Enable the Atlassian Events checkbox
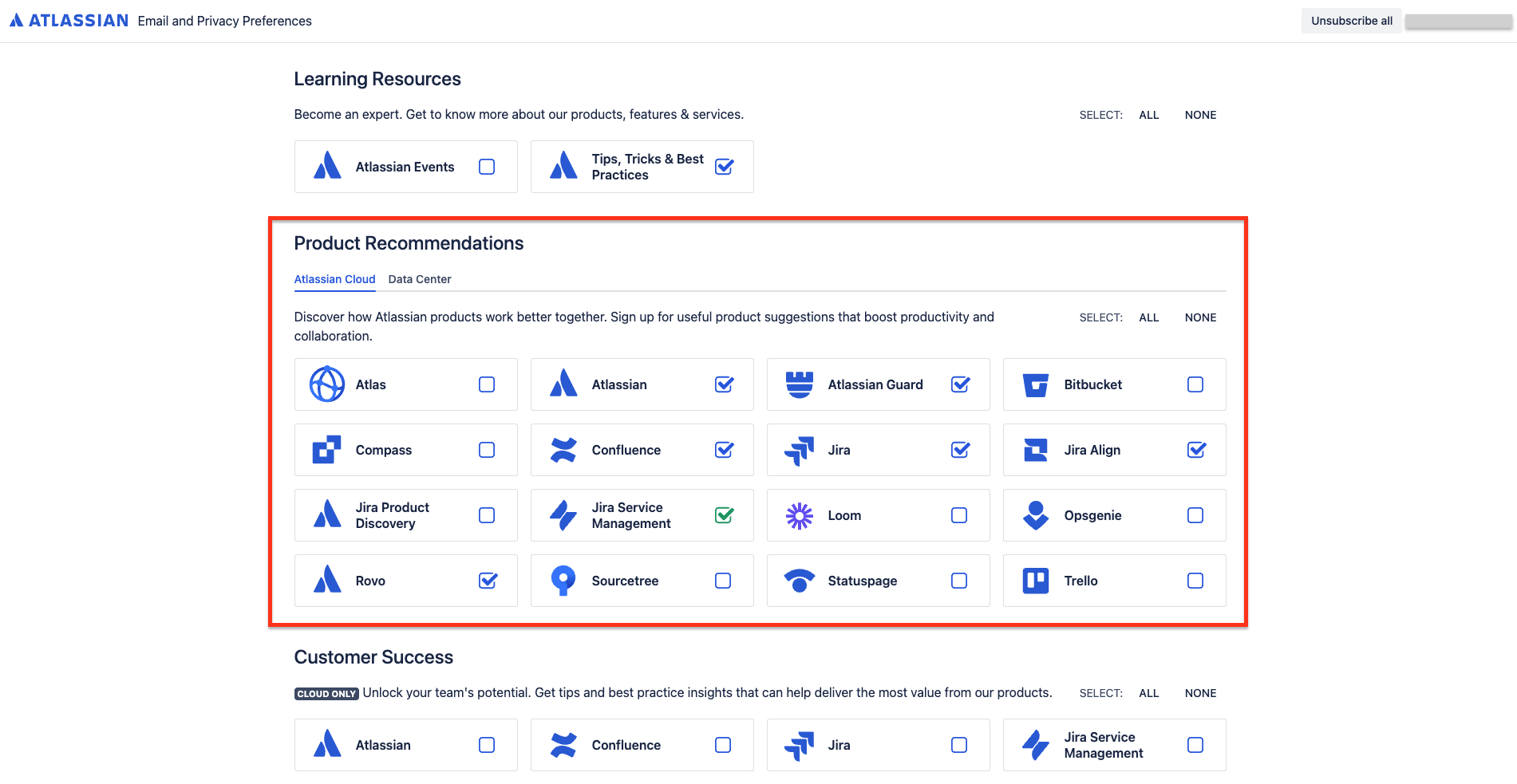 click(487, 167)
